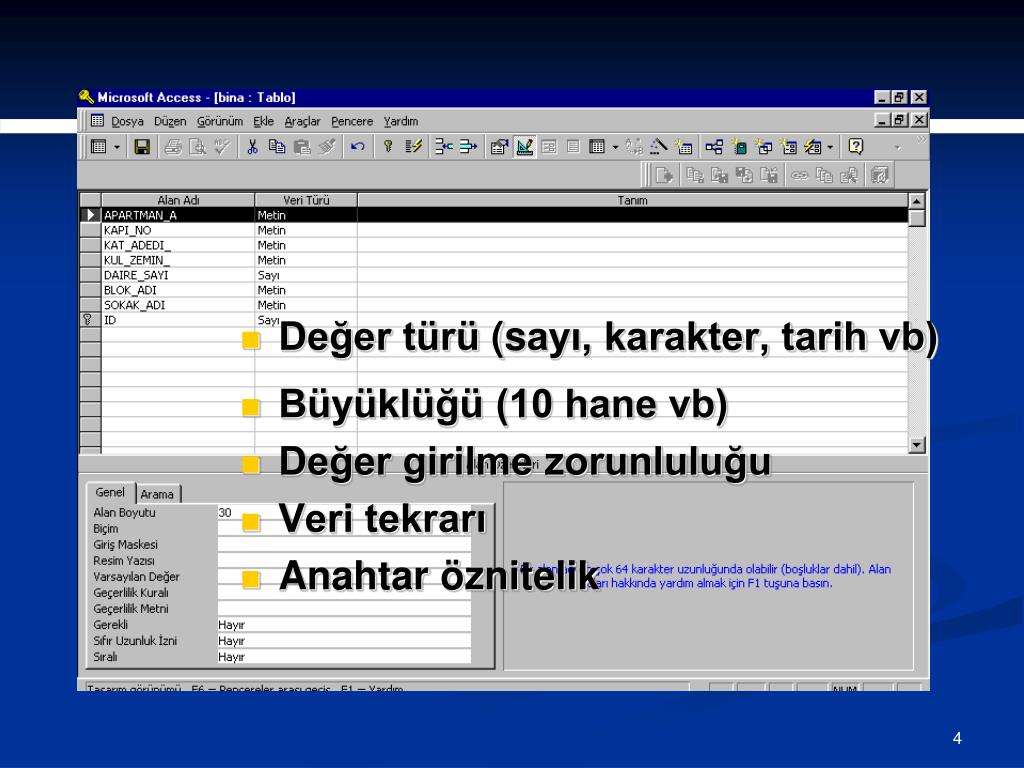
Task: Click the row selector arrow for APARTMAN_A
Action: [90, 215]
